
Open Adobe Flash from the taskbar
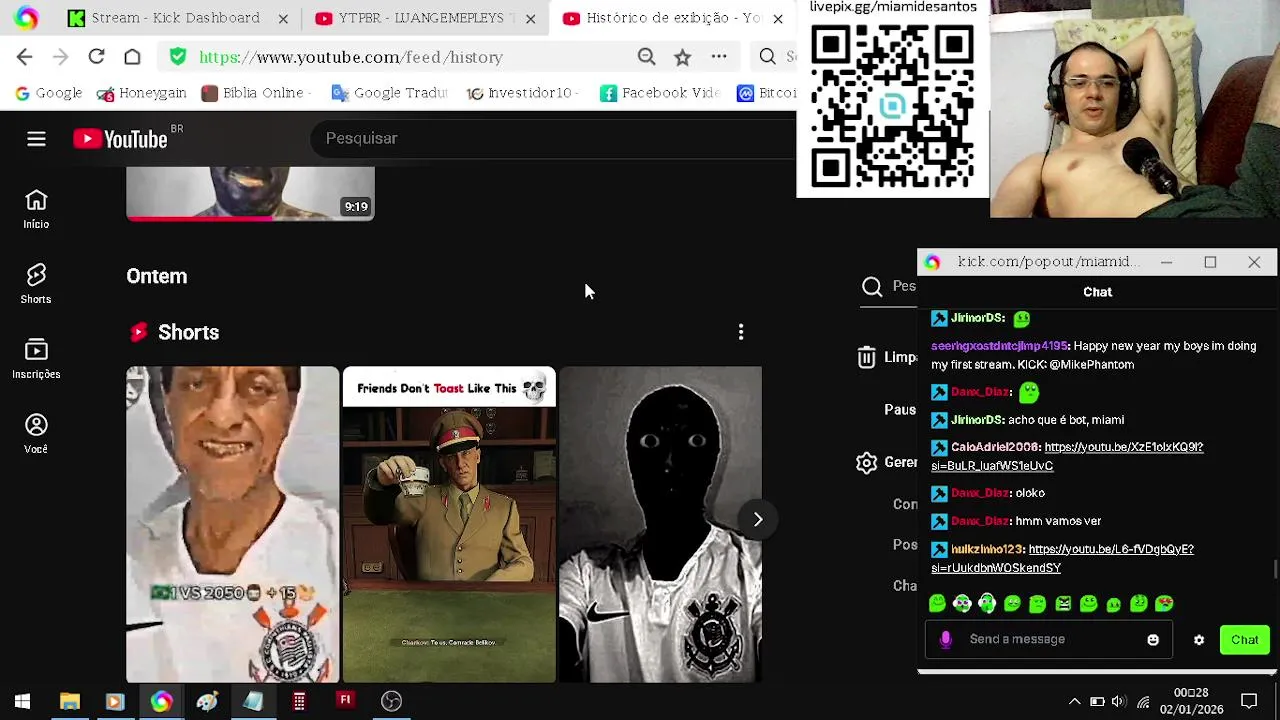pos(345,701)
